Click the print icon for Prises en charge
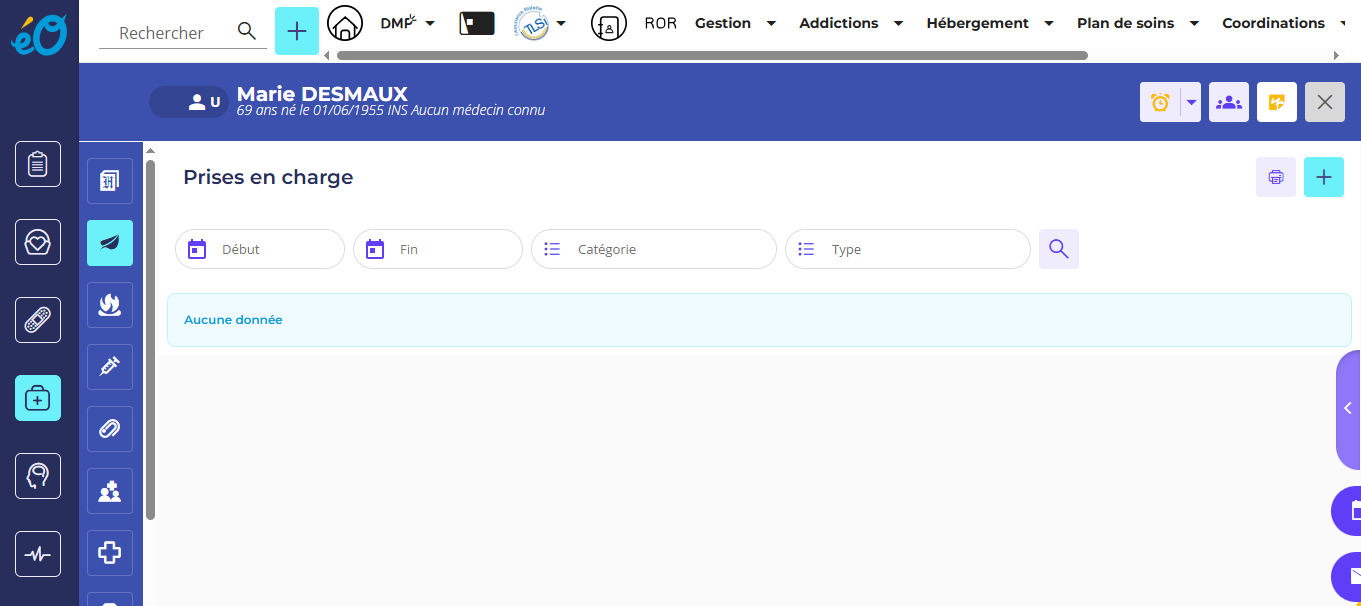The width and height of the screenshot is (1361, 606). pyautogui.click(x=1276, y=177)
